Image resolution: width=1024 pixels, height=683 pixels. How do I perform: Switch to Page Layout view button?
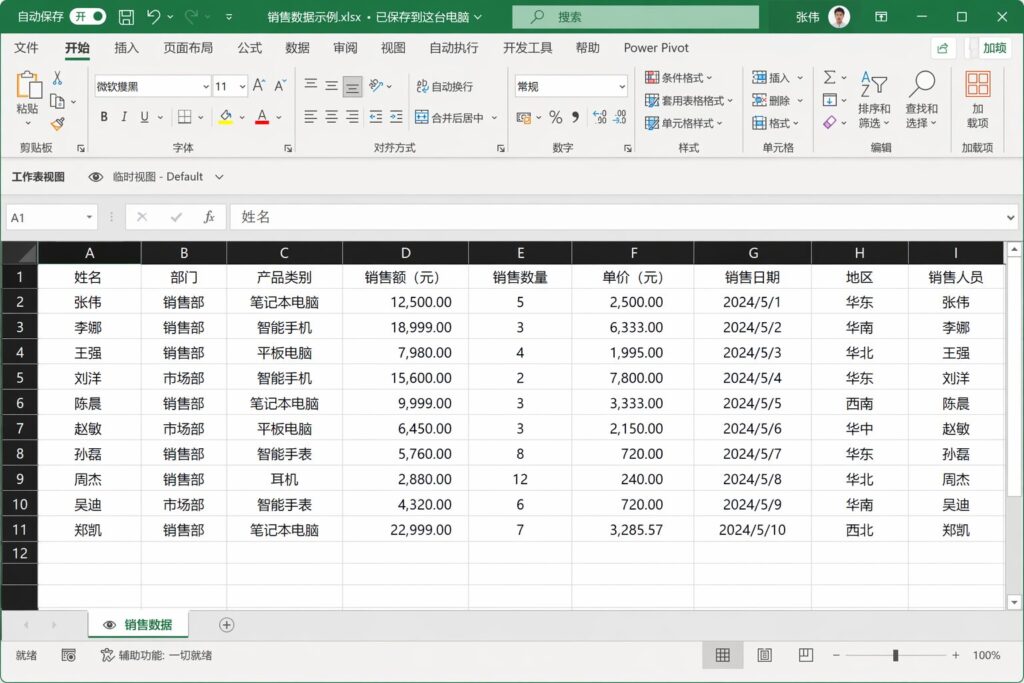(x=764, y=655)
